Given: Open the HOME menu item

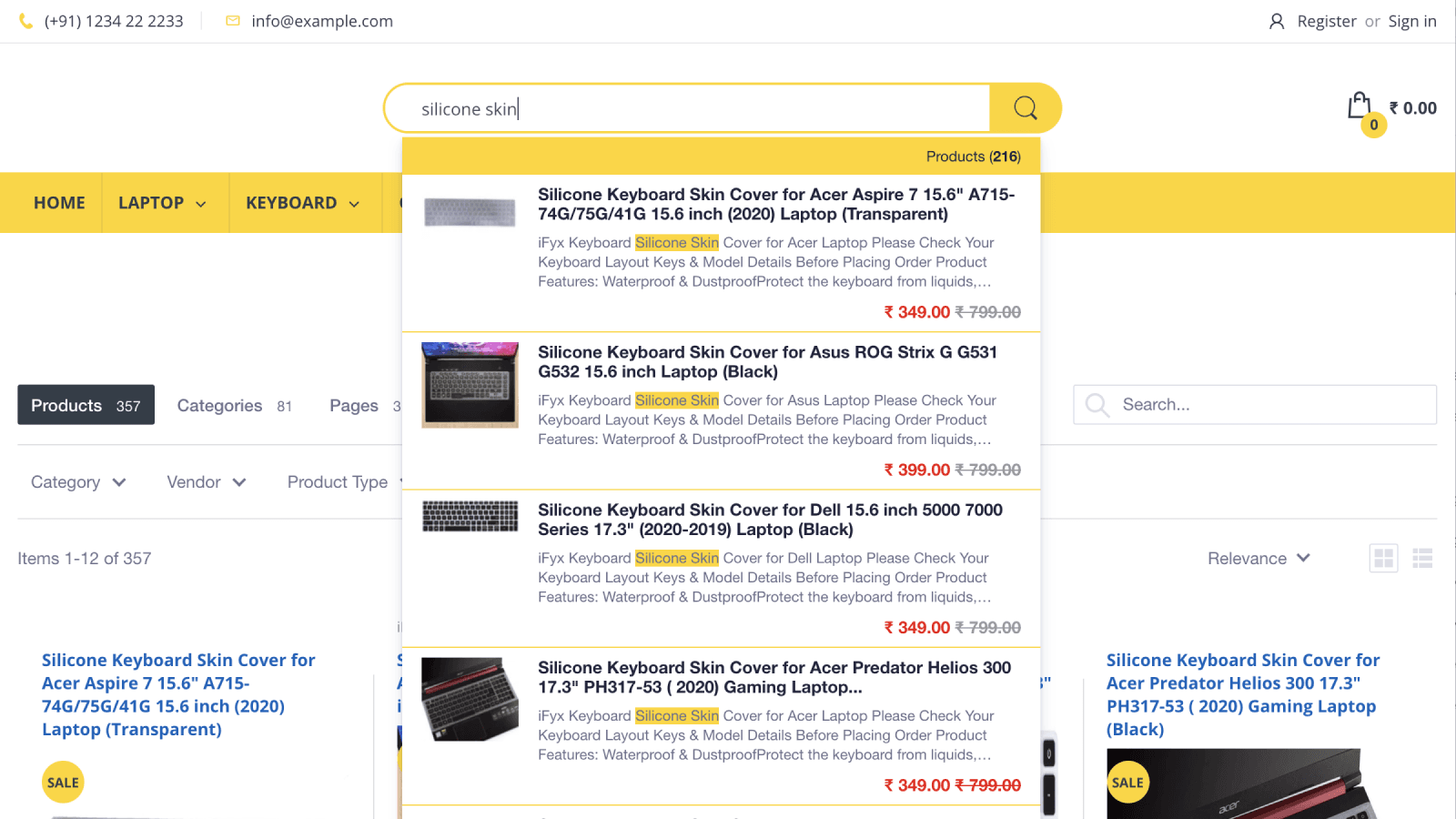Looking at the screenshot, I should pos(59,203).
